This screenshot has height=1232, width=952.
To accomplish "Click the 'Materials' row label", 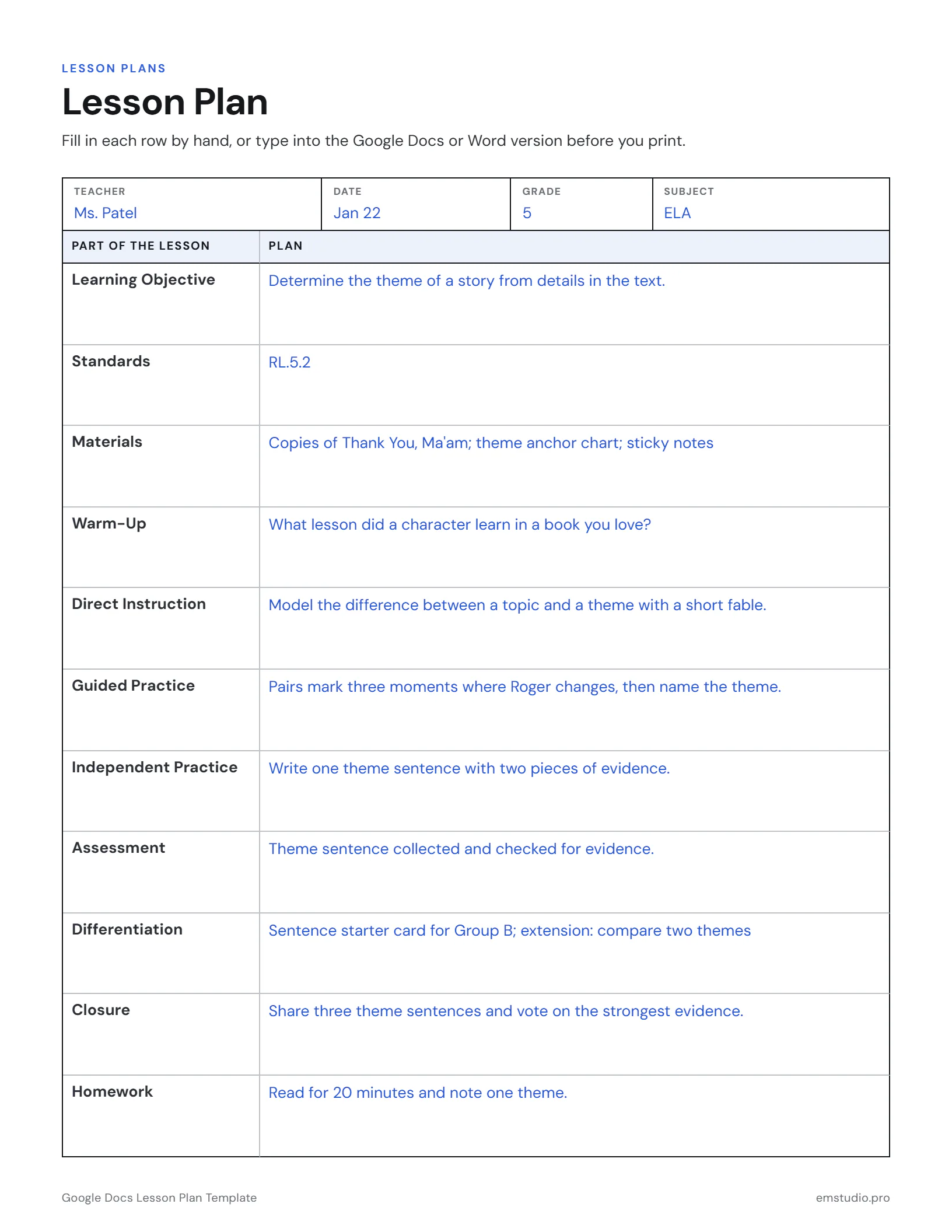I will 107,442.
